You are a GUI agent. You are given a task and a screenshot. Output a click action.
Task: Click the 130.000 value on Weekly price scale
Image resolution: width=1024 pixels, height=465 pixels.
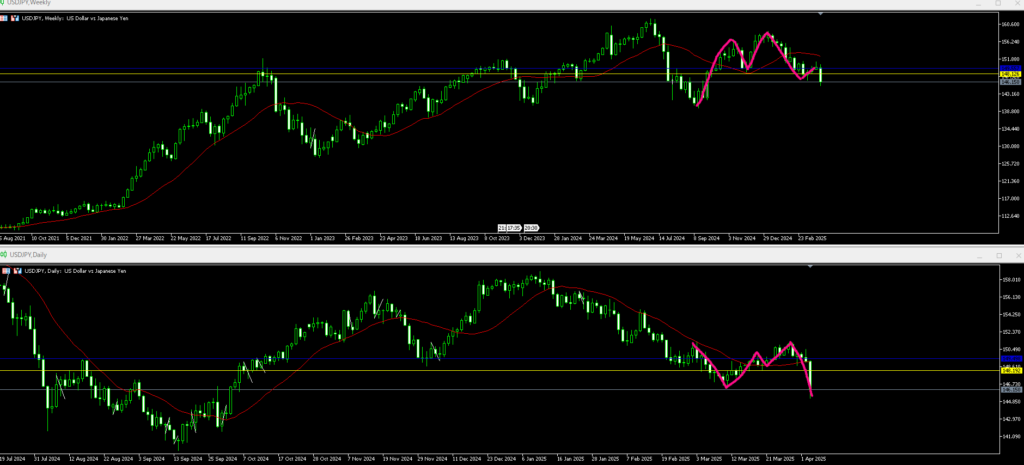click(1010, 146)
